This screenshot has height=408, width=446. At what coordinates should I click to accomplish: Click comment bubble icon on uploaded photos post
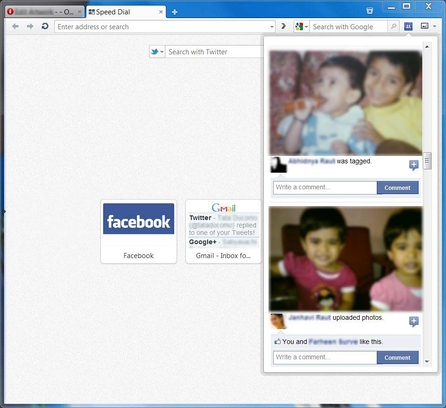pyautogui.click(x=414, y=321)
